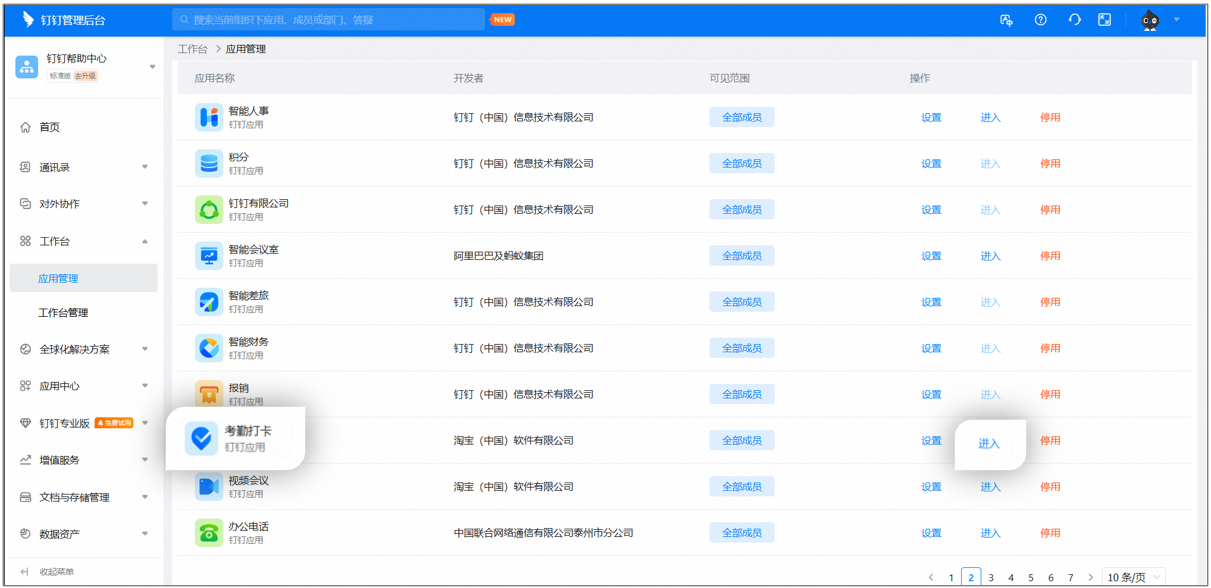Select 应用管理 in sidebar
Screen dimensions: 1211x588
click(84, 278)
